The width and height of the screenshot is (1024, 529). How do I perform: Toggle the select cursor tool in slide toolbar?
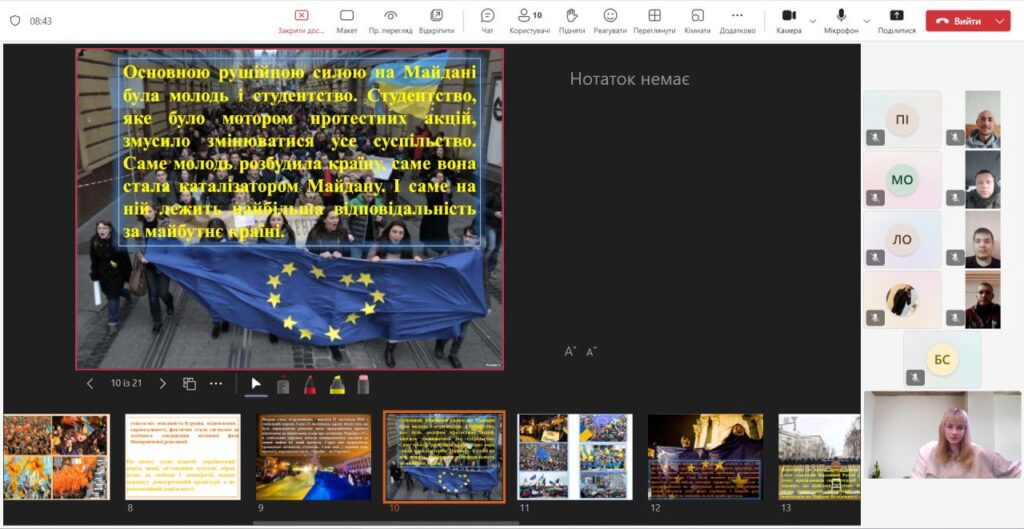[x=256, y=384]
